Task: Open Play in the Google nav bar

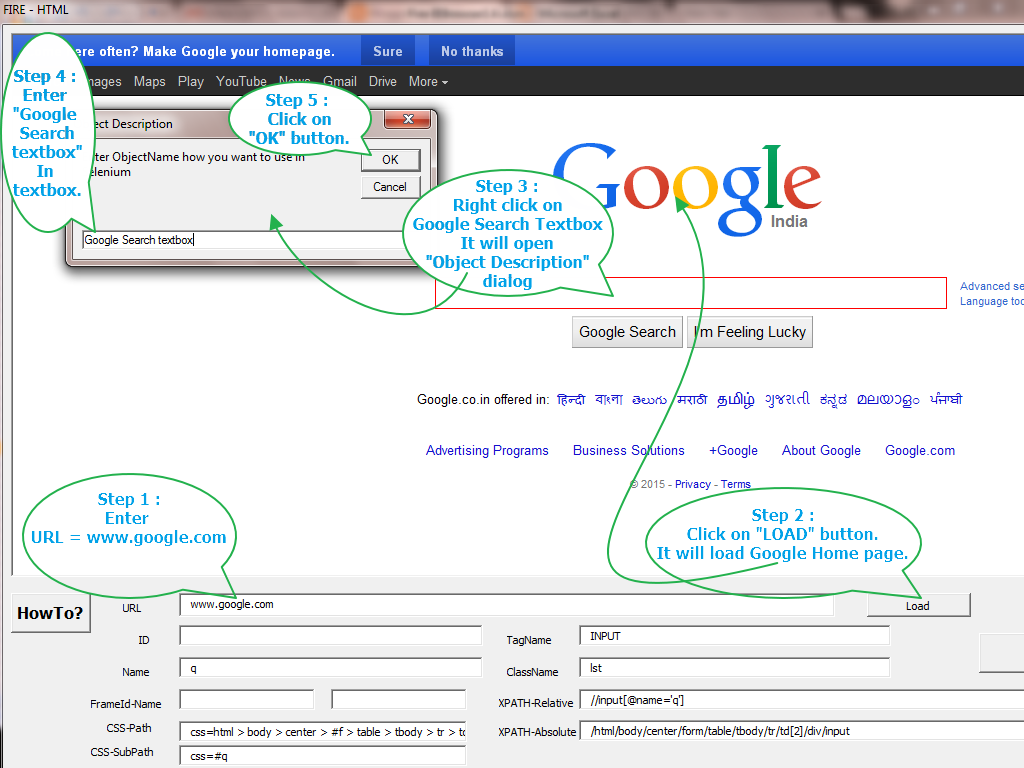Action: (x=191, y=82)
